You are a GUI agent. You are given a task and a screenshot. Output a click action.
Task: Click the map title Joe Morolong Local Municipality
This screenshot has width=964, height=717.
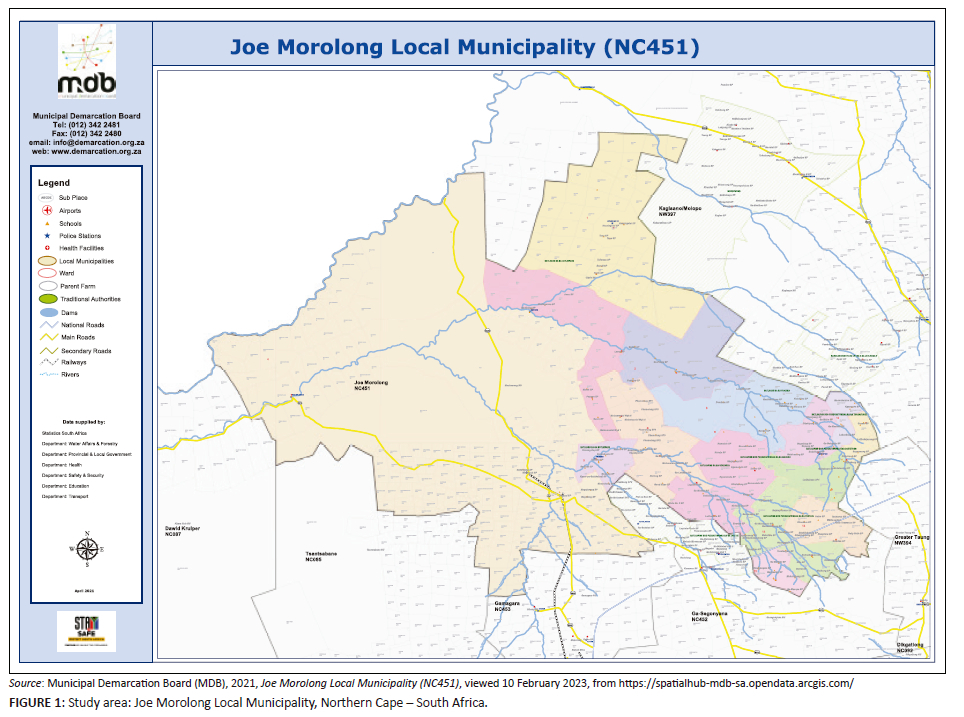[x=464, y=47]
